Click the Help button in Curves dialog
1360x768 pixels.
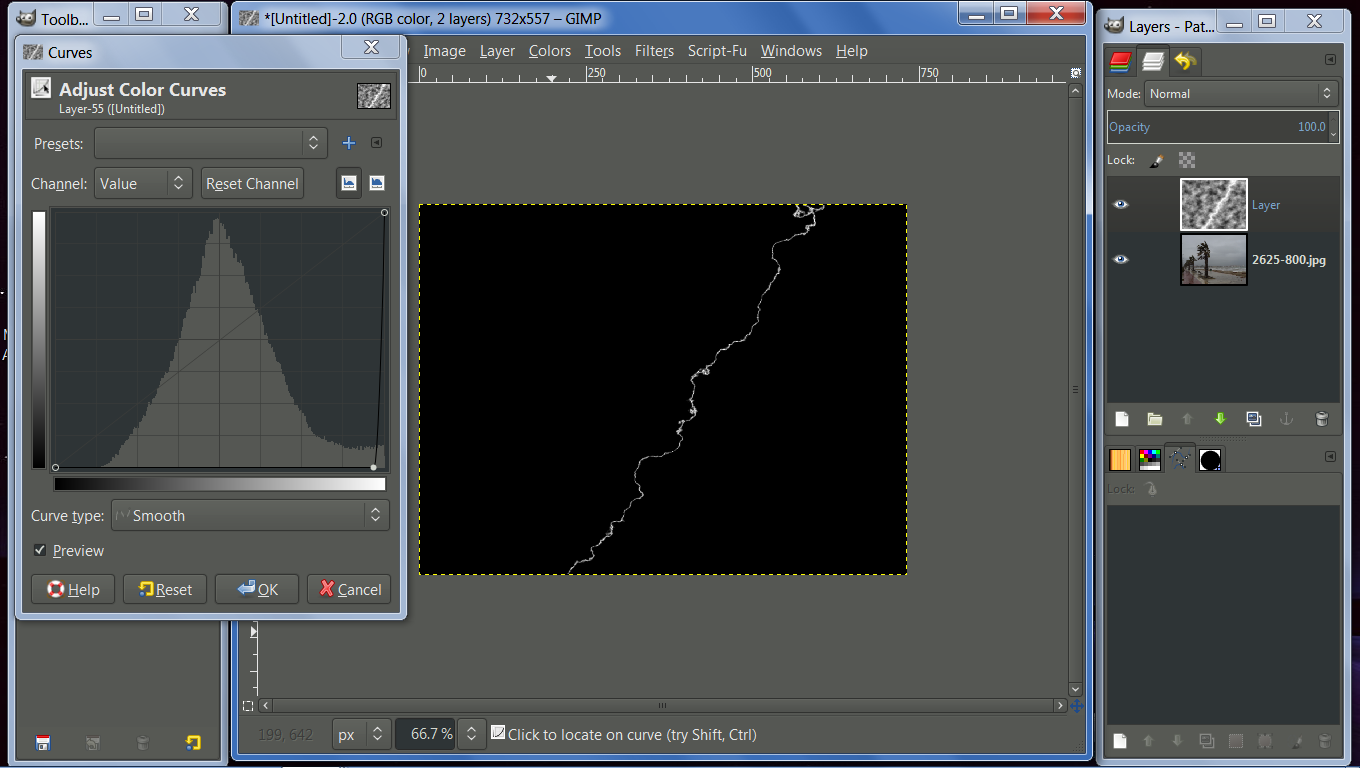(73, 589)
